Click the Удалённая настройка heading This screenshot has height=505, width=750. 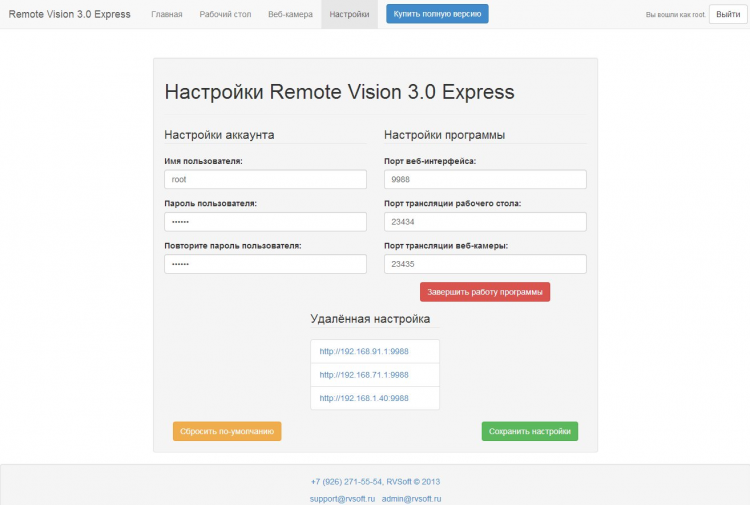tap(370, 318)
